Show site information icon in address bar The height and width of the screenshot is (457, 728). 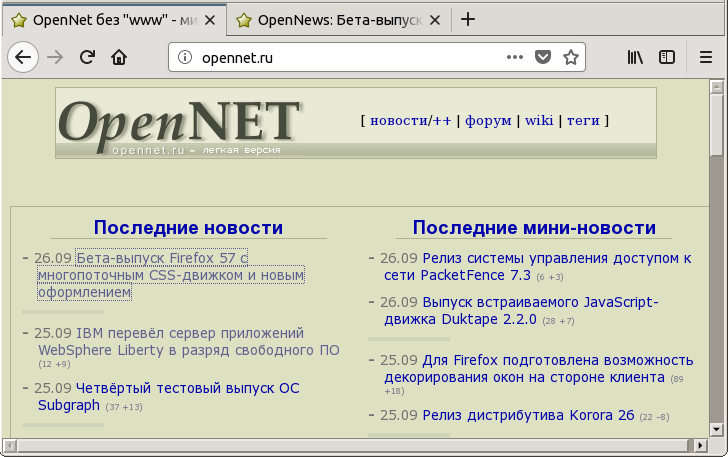[x=185, y=57]
